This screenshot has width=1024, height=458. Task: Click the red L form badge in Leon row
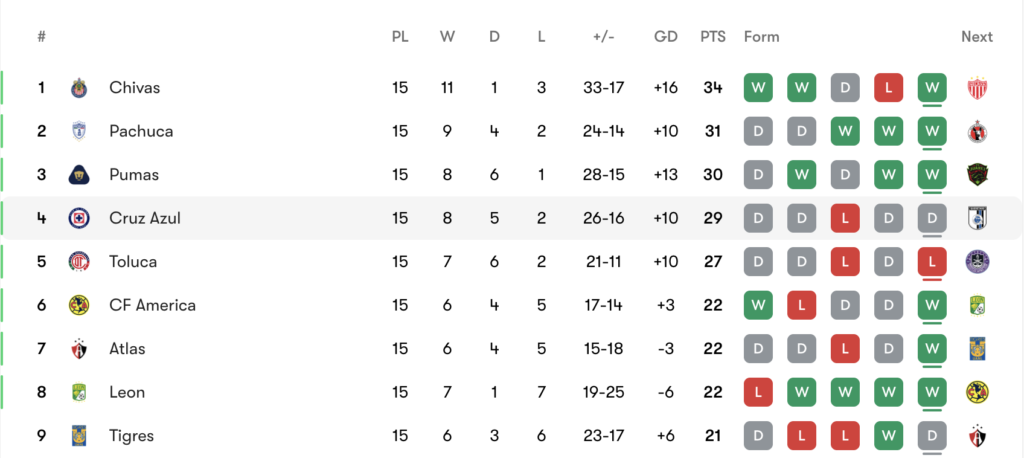coord(758,392)
